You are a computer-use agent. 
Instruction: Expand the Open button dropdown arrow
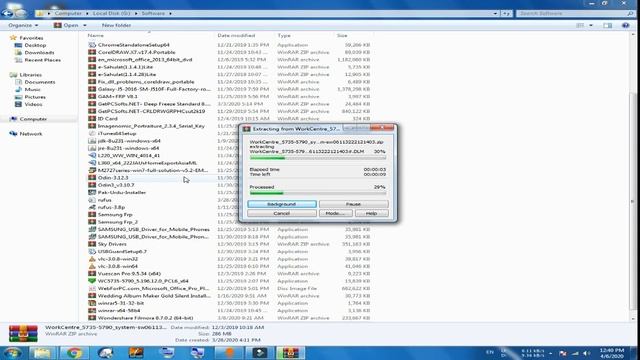point(84,25)
